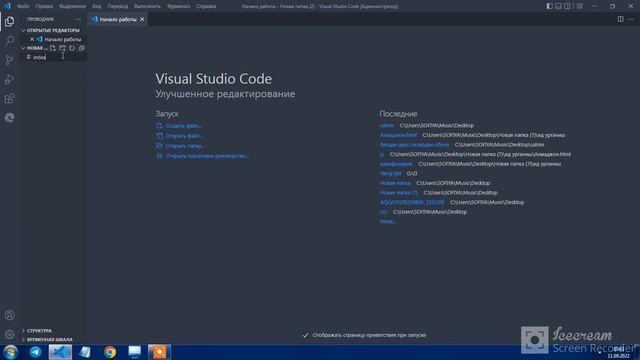This screenshot has width=640, height=360.
Task: Open the Файл menu
Action: click(x=23, y=6)
